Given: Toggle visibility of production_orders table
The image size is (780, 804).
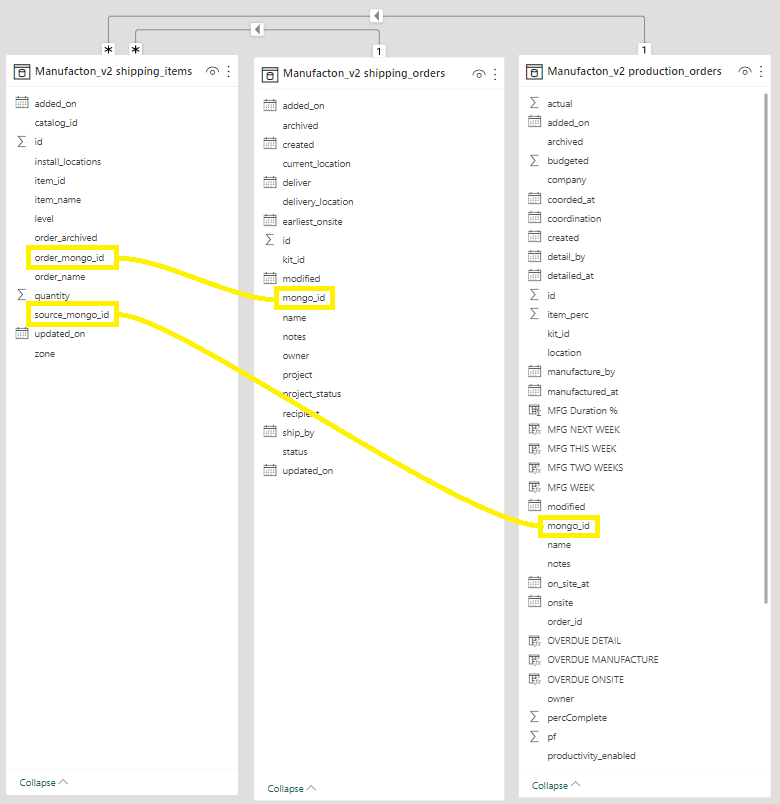Looking at the screenshot, I should [x=744, y=72].
